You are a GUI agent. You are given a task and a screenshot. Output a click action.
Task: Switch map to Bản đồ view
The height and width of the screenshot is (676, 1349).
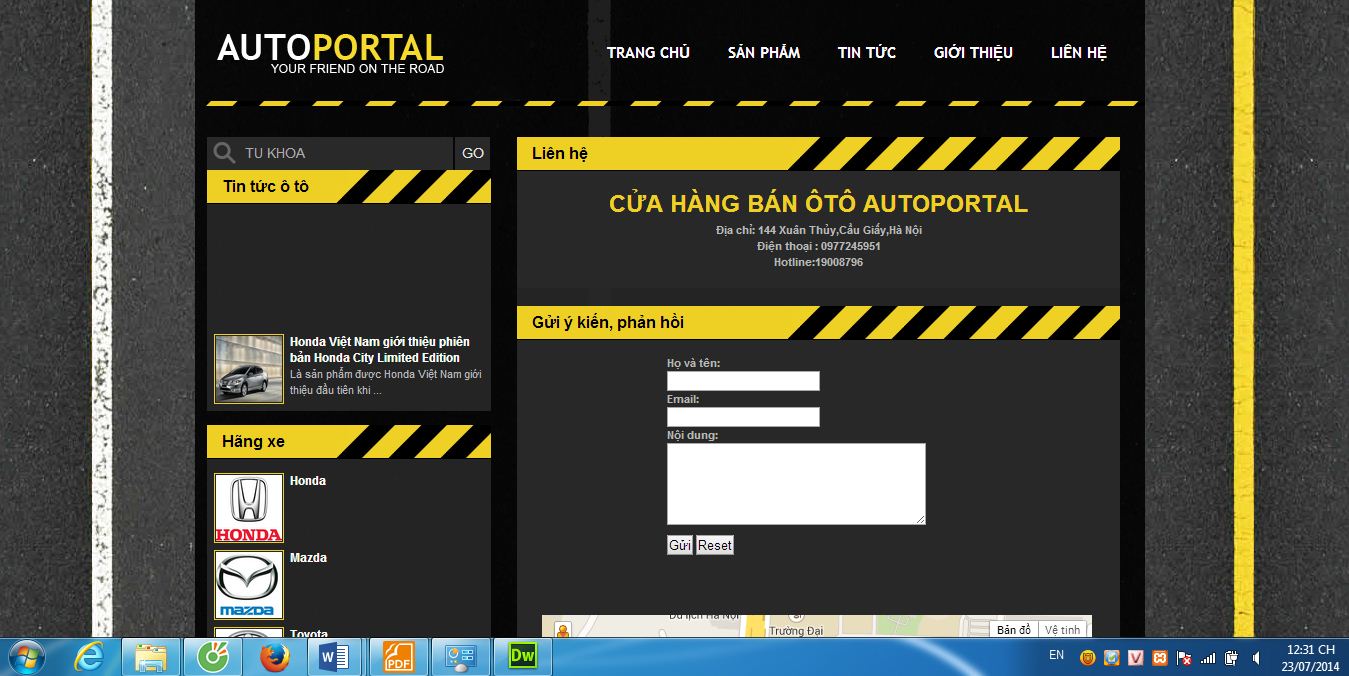click(1014, 630)
